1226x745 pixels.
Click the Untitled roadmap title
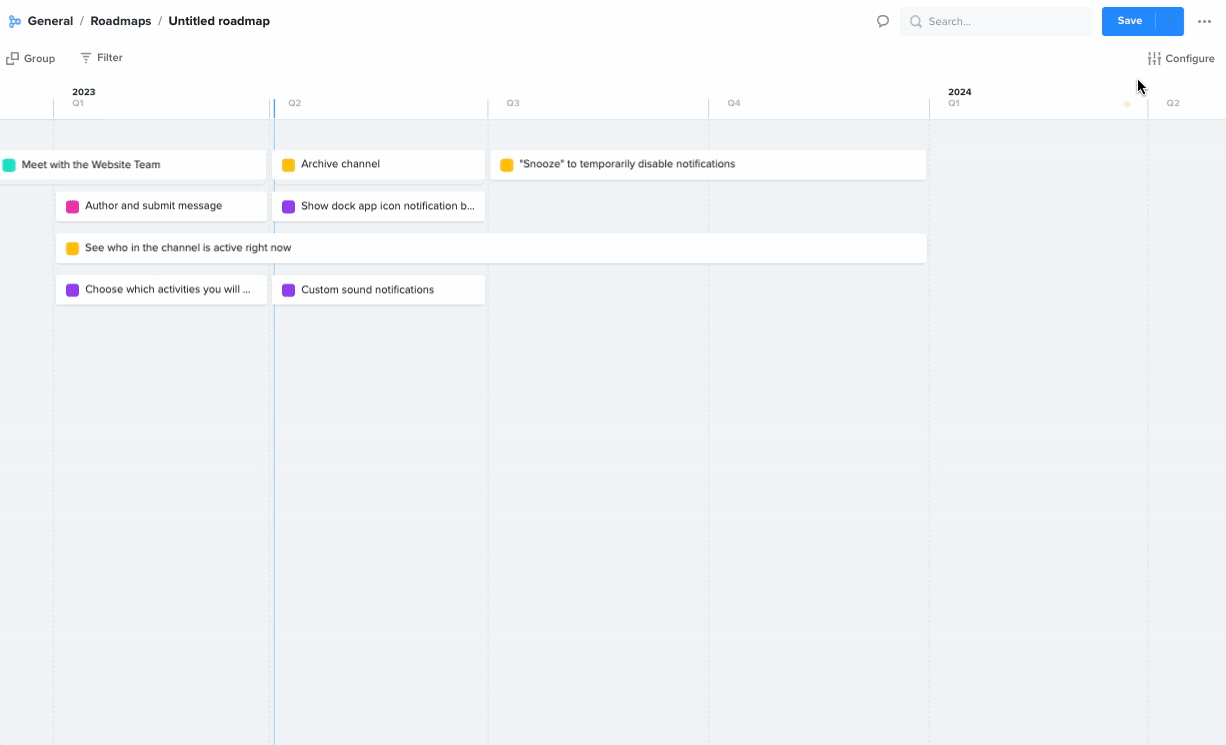(219, 21)
